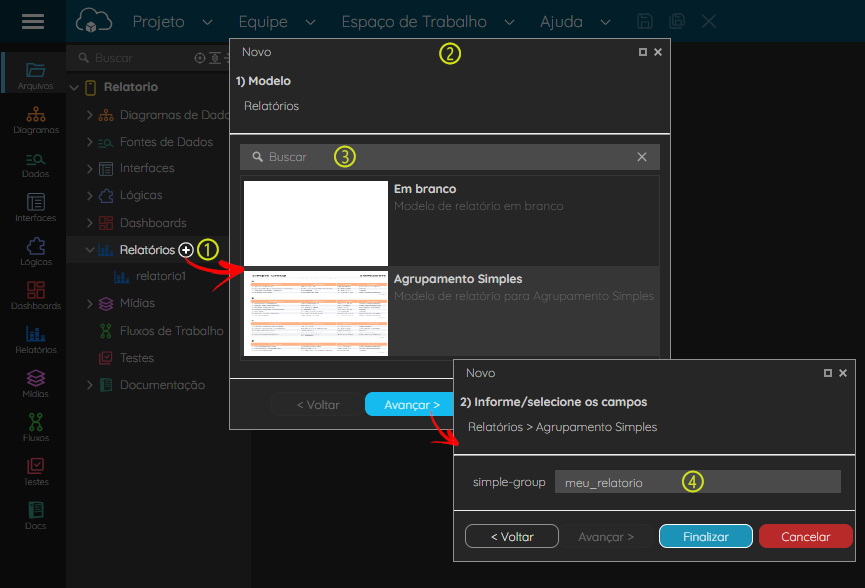The width and height of the screenshot is (865, 588).
Task: Open the Docs sidebar panel
Action: click(35, 516)
